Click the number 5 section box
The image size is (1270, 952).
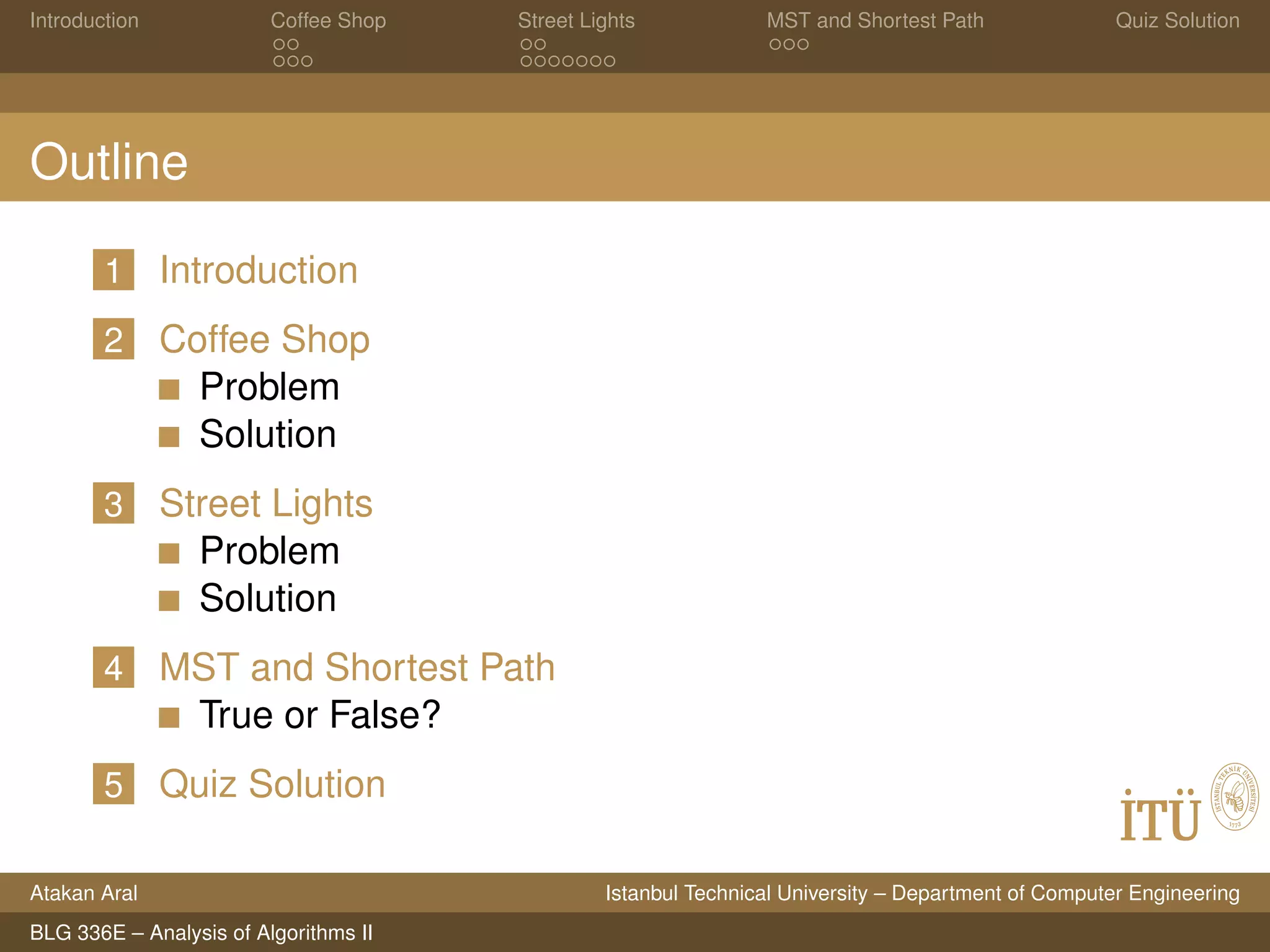click(x=113, y=783)
